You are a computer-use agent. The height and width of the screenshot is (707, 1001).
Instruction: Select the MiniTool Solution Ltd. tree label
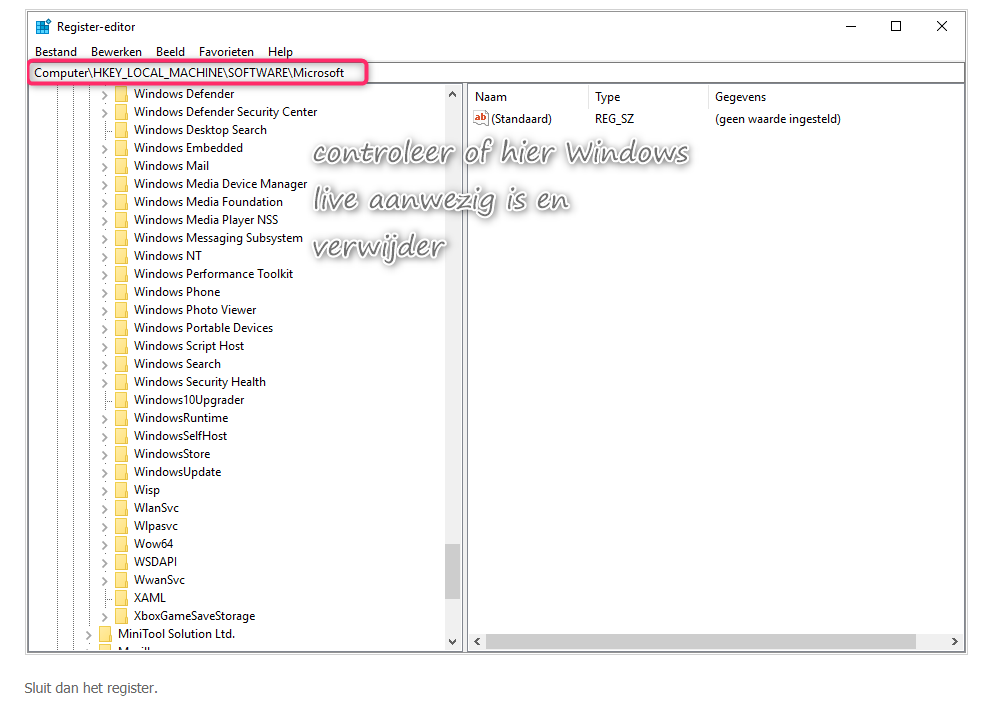177,634
